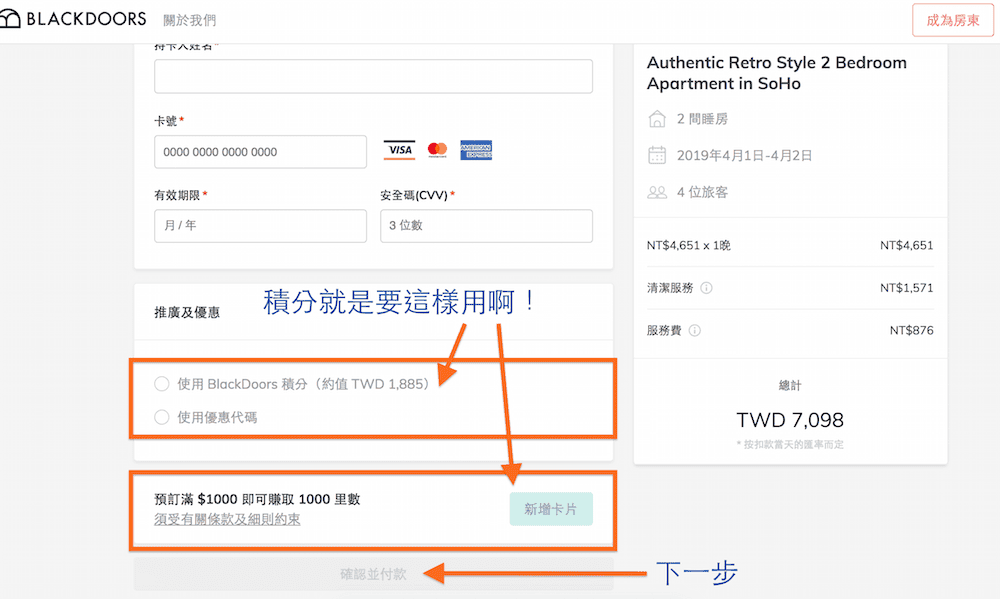
Task: Click the American Express card icon
Action: (476, 151)
